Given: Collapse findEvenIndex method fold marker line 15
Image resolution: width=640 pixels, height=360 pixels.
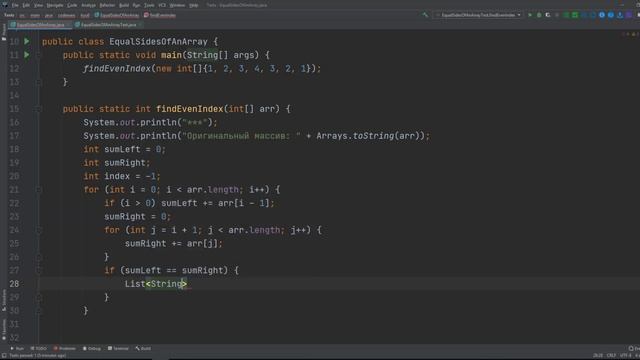Looking at the screenshot, I should pyautogui.click(x=38, y=109).
